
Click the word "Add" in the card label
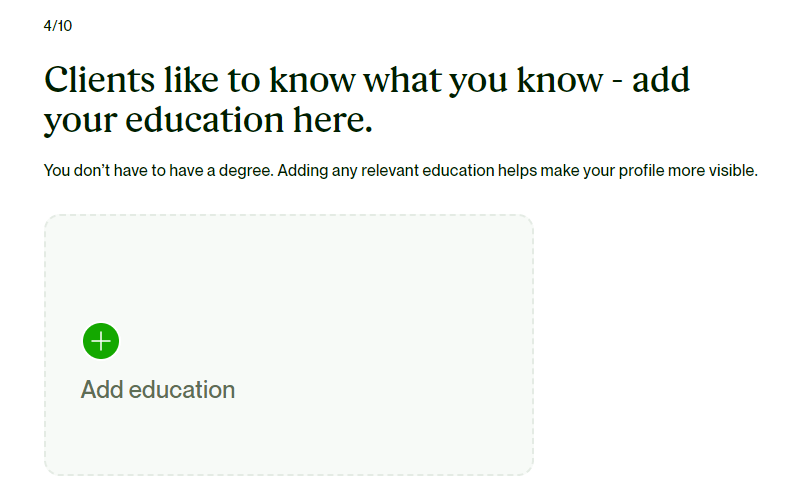[102, 389]
